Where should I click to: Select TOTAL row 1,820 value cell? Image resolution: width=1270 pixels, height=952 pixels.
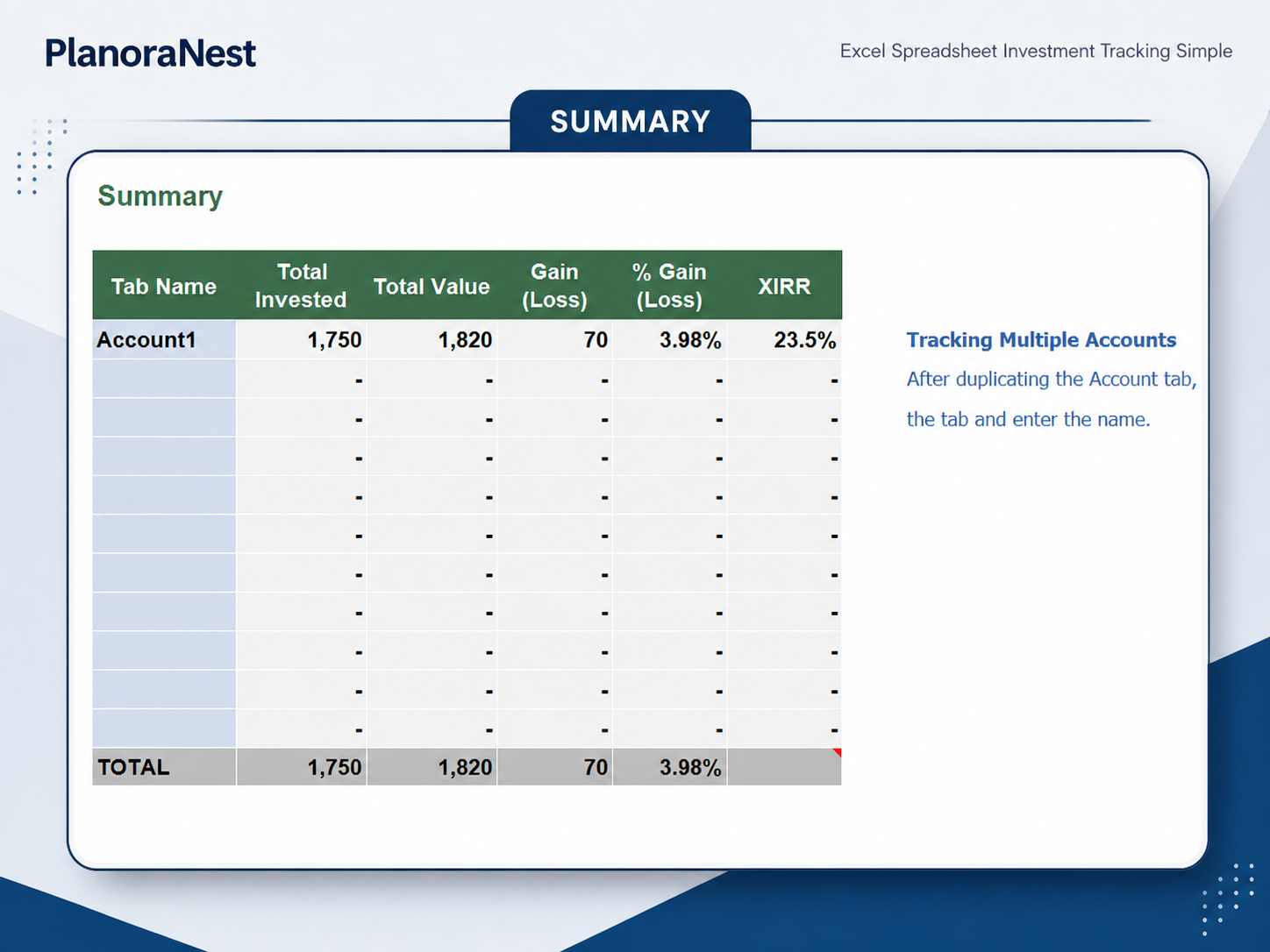(x=432, y=767)
